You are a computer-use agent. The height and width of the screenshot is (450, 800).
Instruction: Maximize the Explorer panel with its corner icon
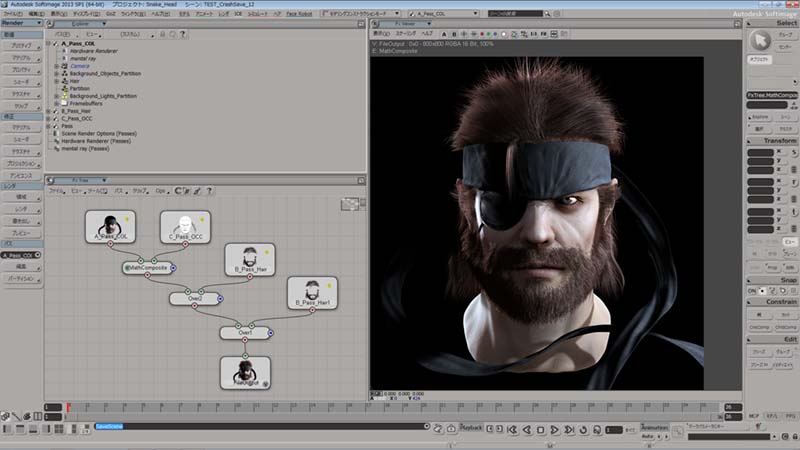[x=361, y=24]
